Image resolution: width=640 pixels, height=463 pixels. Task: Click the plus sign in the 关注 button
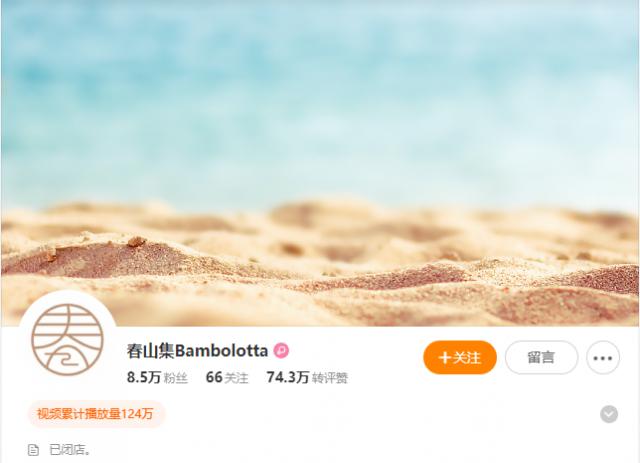coord(444,358)
